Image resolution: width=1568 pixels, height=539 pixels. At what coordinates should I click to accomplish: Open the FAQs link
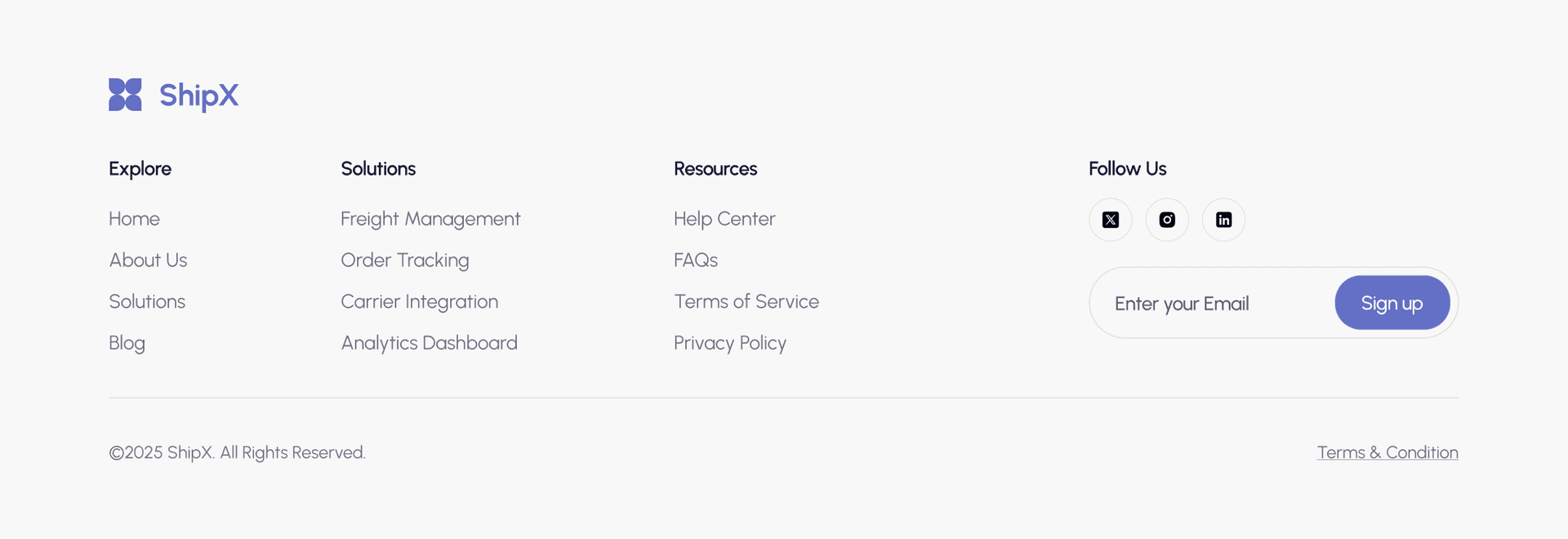click(x=696, y=260)
